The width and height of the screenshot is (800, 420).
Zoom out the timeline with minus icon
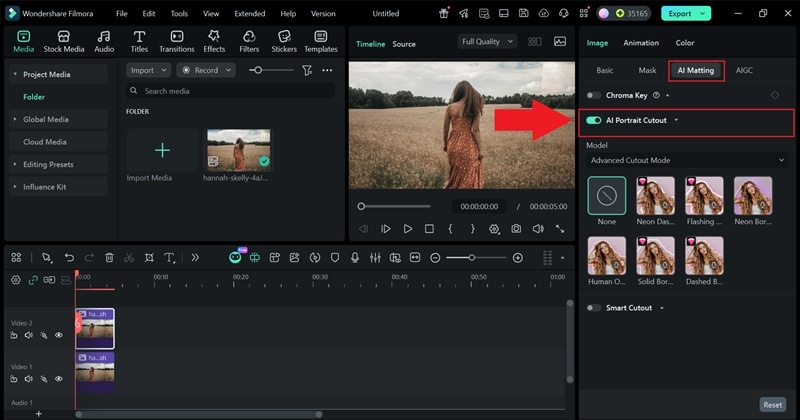[x=435, y=258]
